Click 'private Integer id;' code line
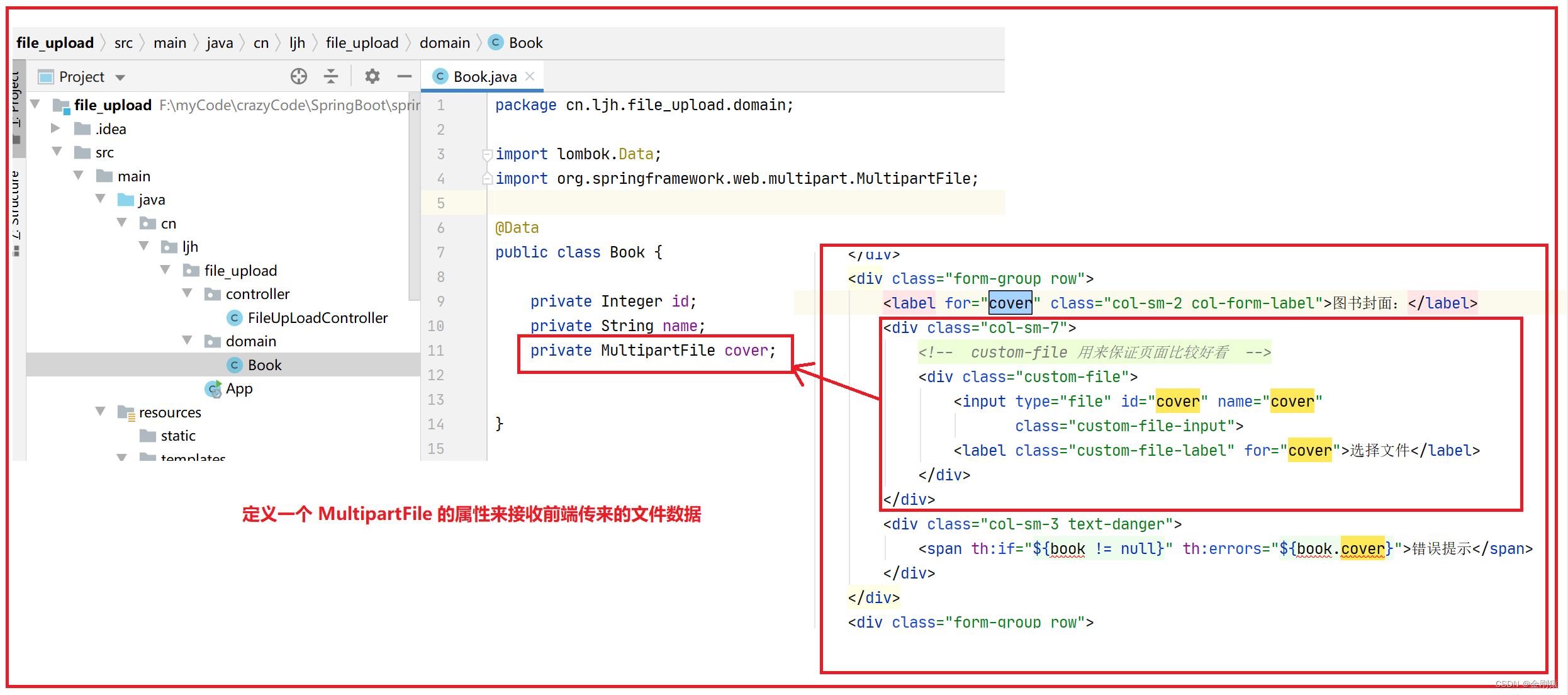 pos(613,302)
